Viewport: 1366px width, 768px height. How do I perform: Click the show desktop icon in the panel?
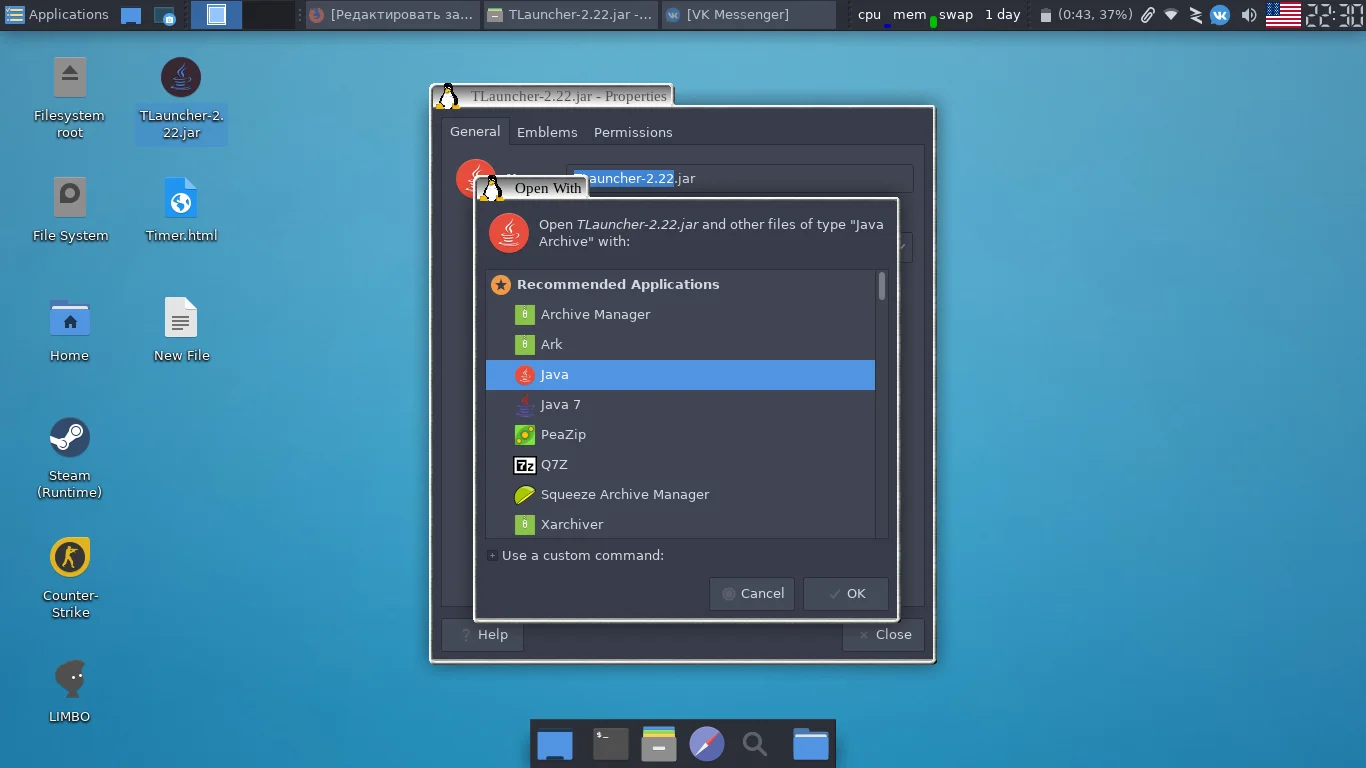[130, 15]
